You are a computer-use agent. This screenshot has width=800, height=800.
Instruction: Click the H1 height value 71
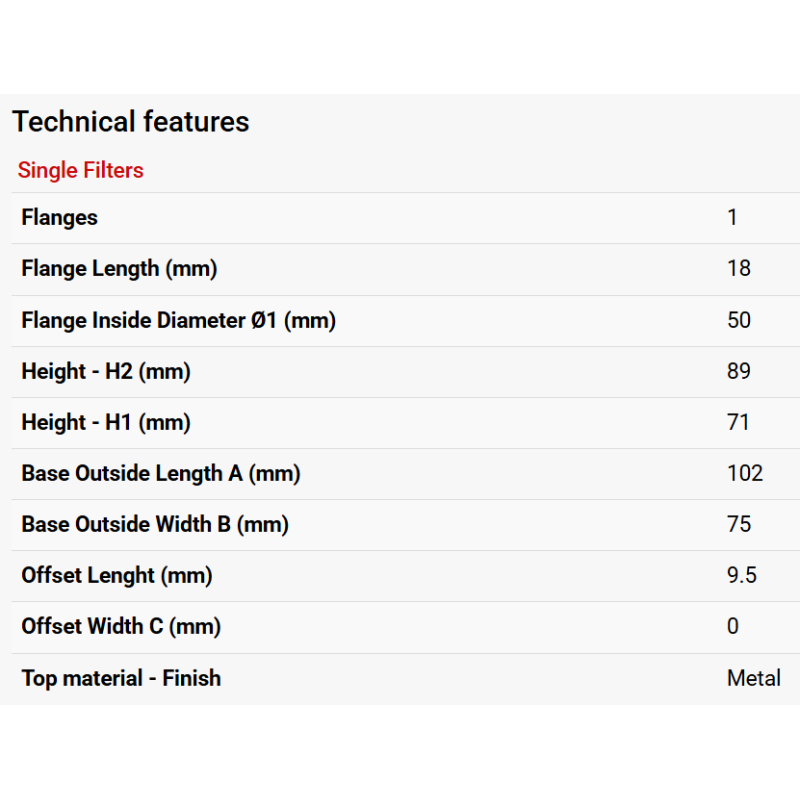click(738, 422)
